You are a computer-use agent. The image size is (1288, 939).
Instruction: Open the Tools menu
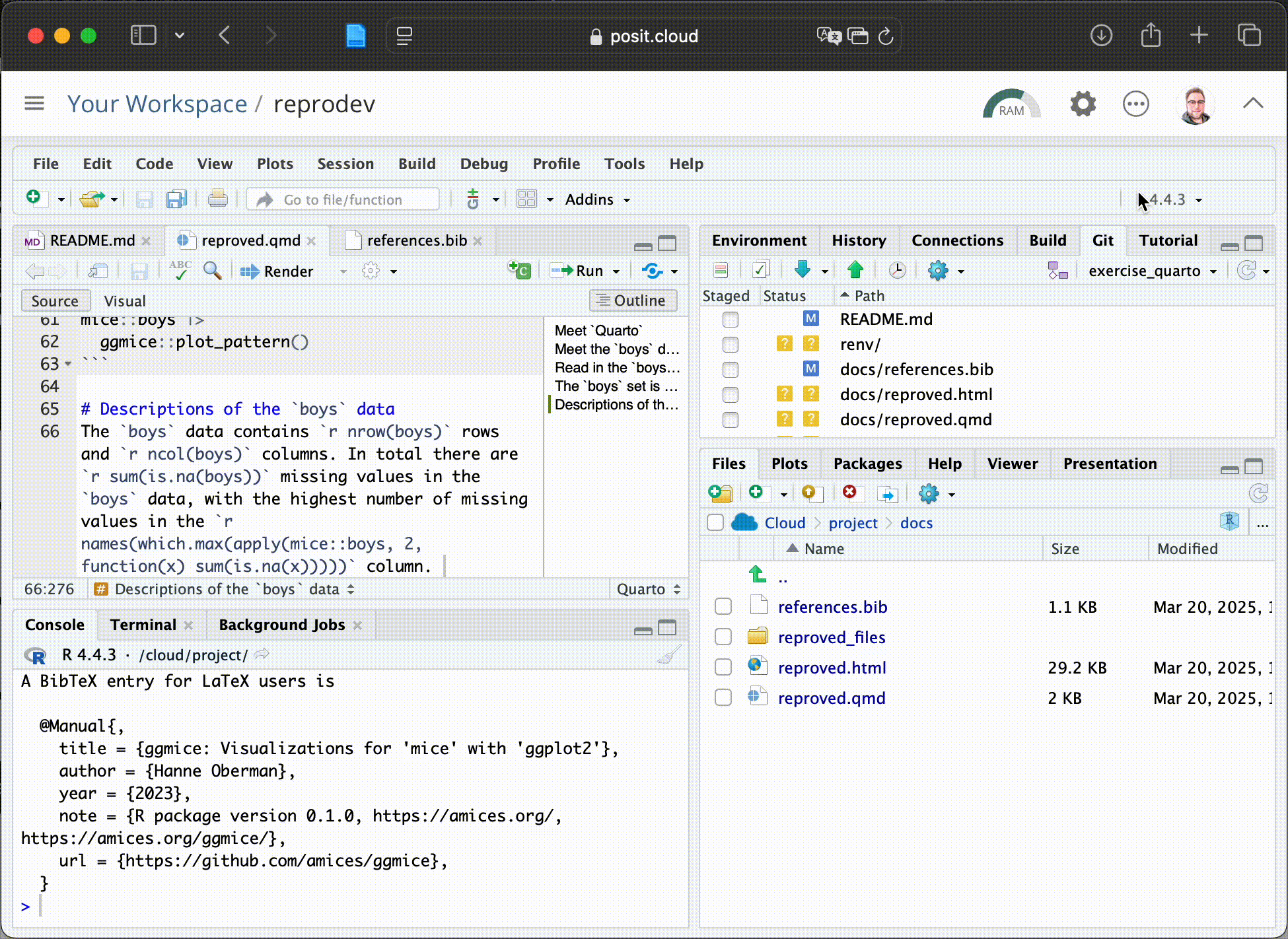(624, 164)
